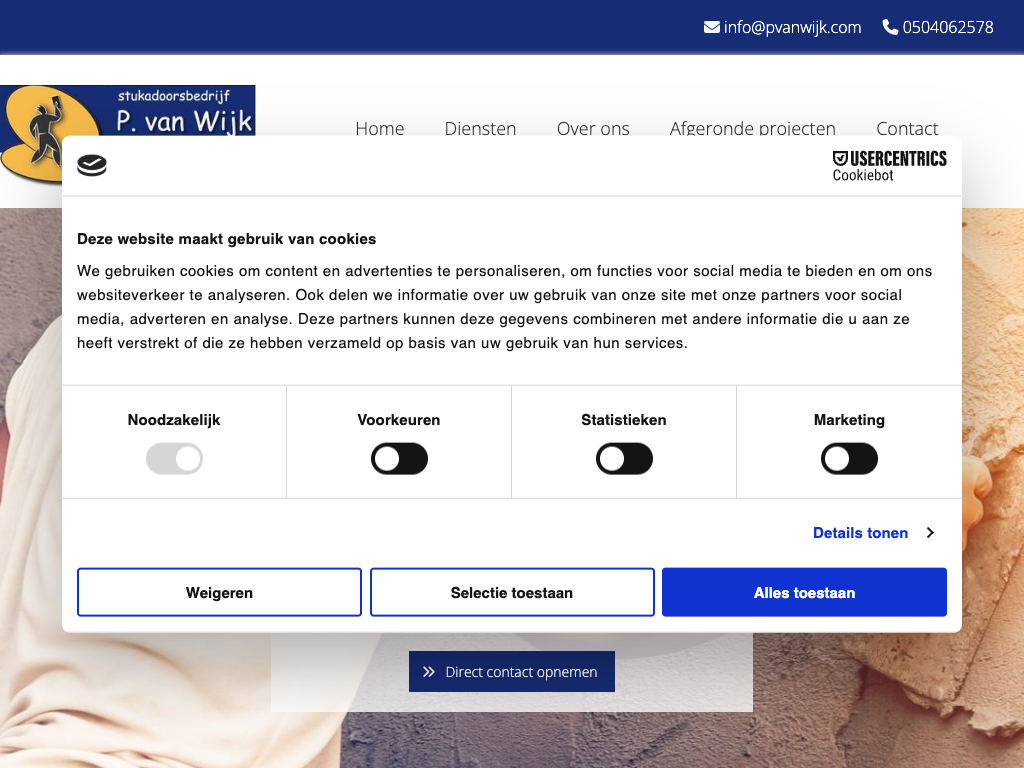The image size is (1024, 768).
Task: Accept all cookies with Alles toestaan
Action: (x=804, y=593)
